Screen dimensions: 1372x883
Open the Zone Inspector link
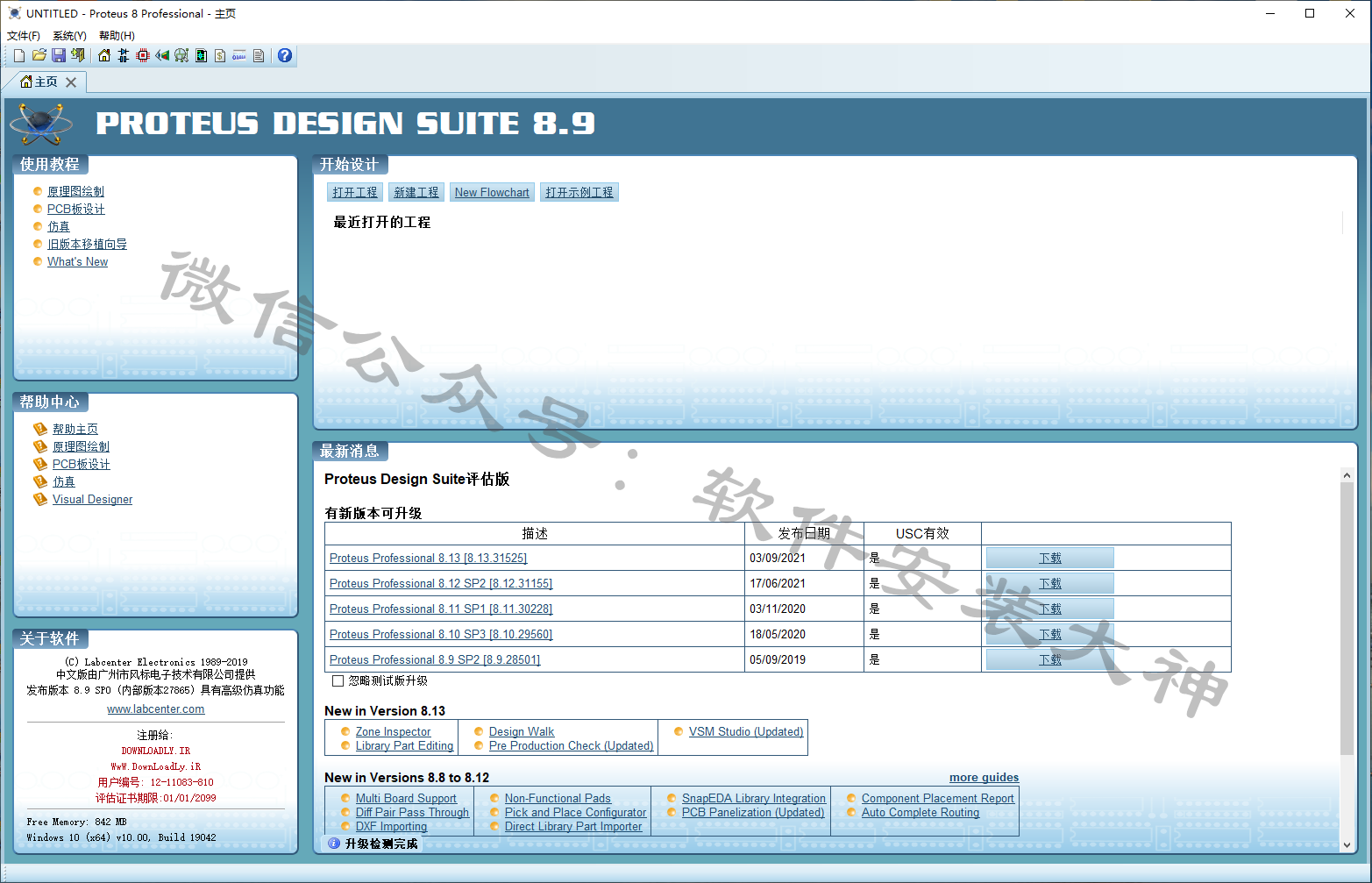pos(393,731)
